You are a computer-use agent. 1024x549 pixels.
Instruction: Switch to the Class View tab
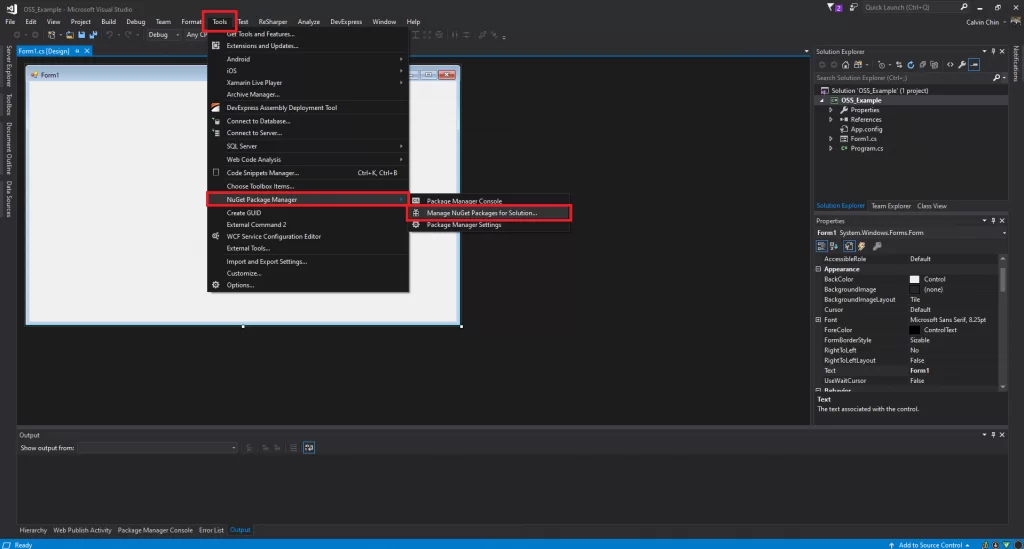point(932,206)
